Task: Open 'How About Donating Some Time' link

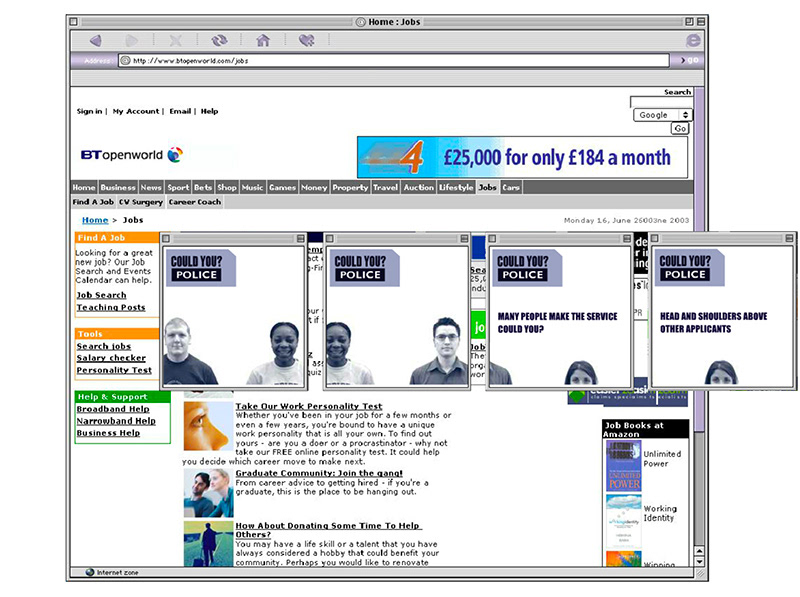Action: (x=329, y=530)
